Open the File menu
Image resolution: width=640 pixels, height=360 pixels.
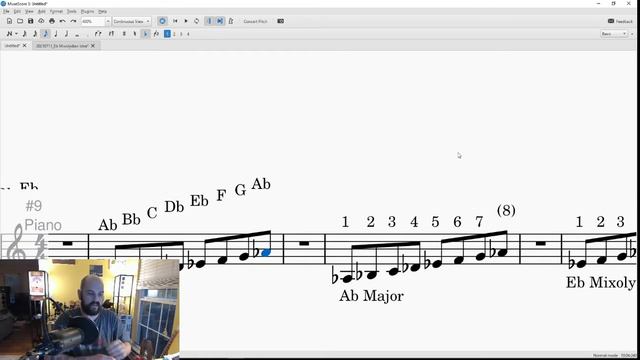6,11
